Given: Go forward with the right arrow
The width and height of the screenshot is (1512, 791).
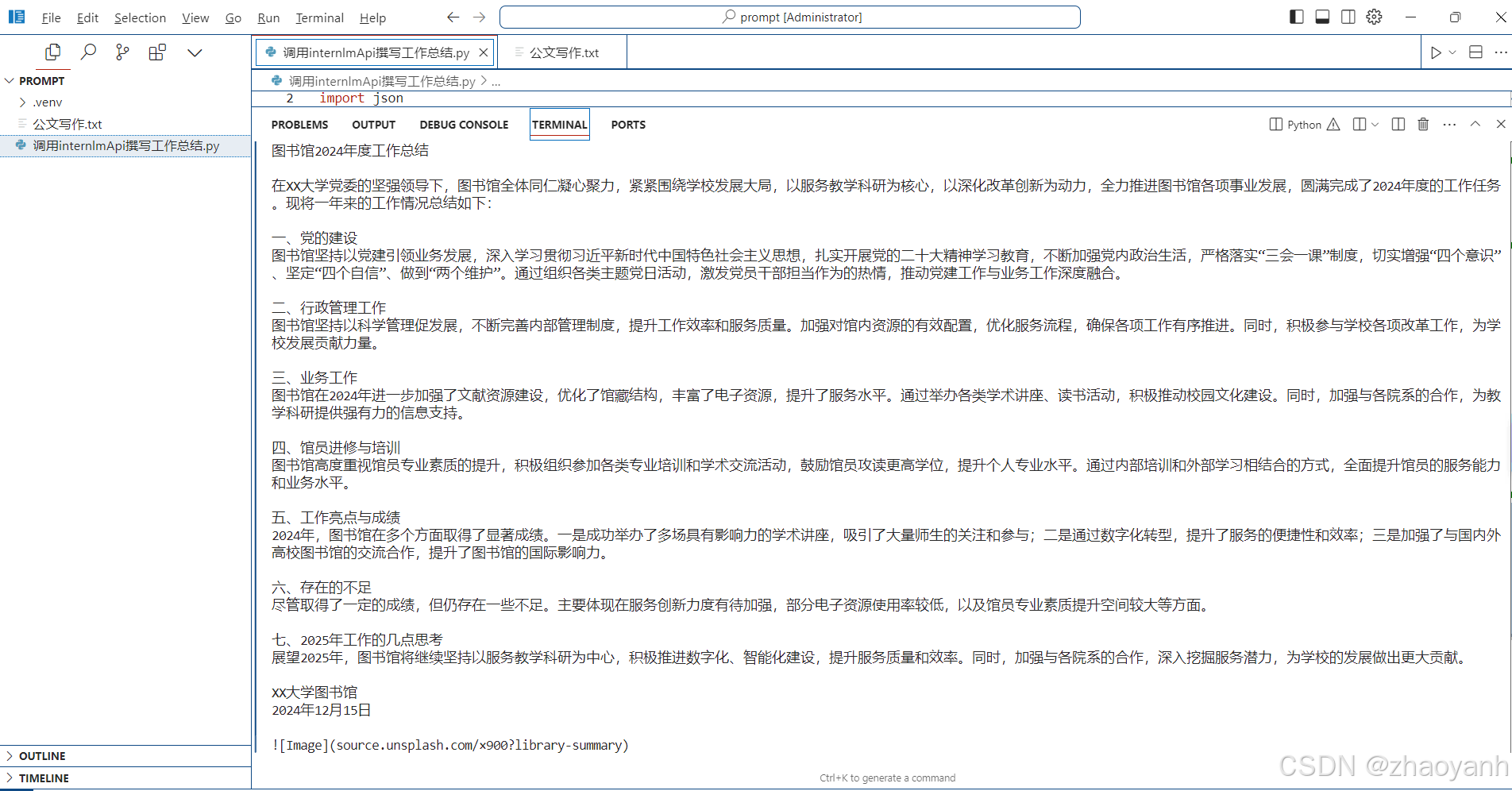Looking at the screenshot, I should [x=479, y=17].
